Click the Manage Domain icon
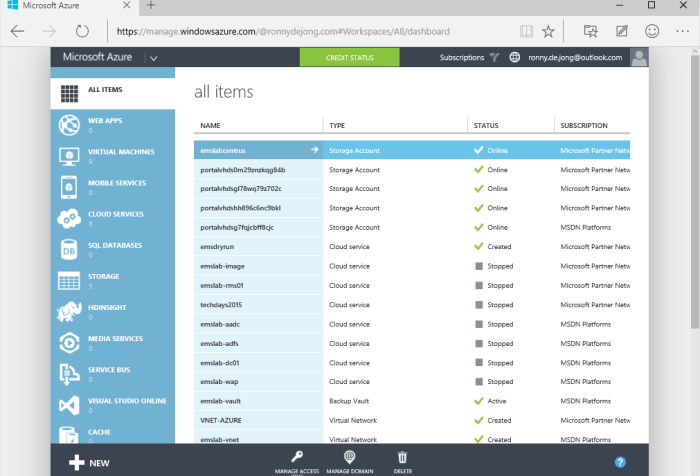 click(x=349, y=456)
